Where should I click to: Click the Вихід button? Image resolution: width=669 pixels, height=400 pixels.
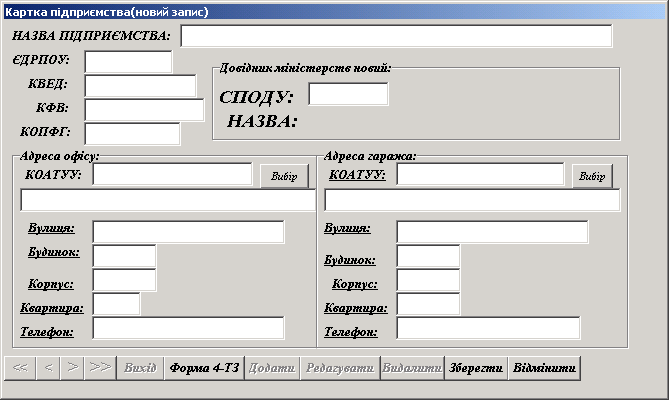140,368
